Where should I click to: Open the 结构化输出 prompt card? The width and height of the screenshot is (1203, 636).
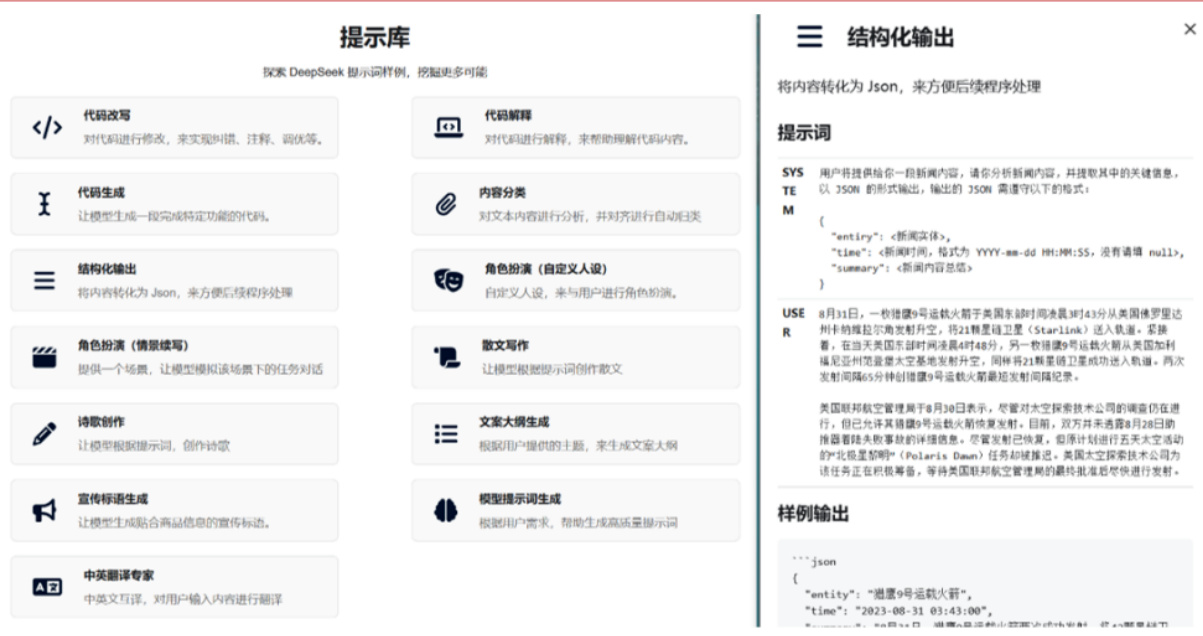(x=174, y=281)
